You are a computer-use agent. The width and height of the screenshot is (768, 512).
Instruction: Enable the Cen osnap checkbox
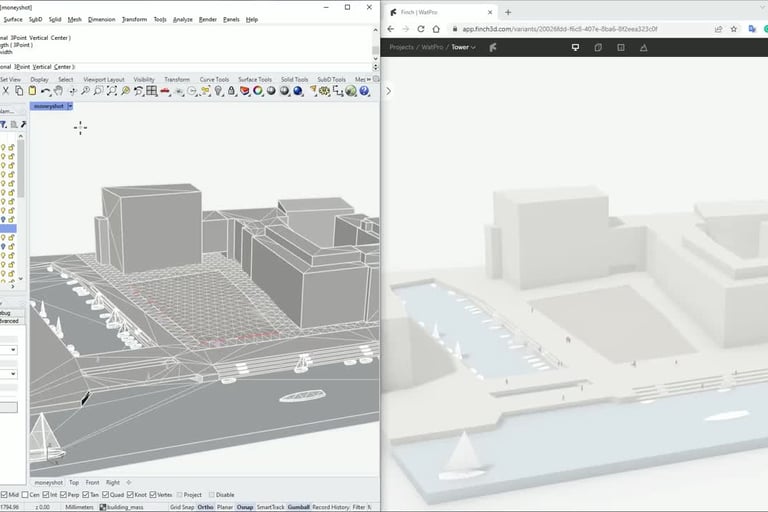pos(25,495)
